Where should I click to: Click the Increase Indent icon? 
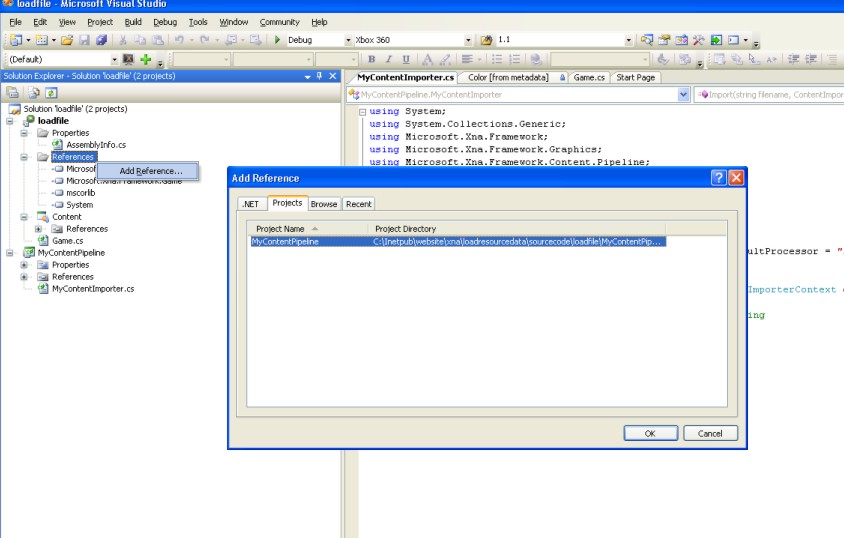[811, 59]
